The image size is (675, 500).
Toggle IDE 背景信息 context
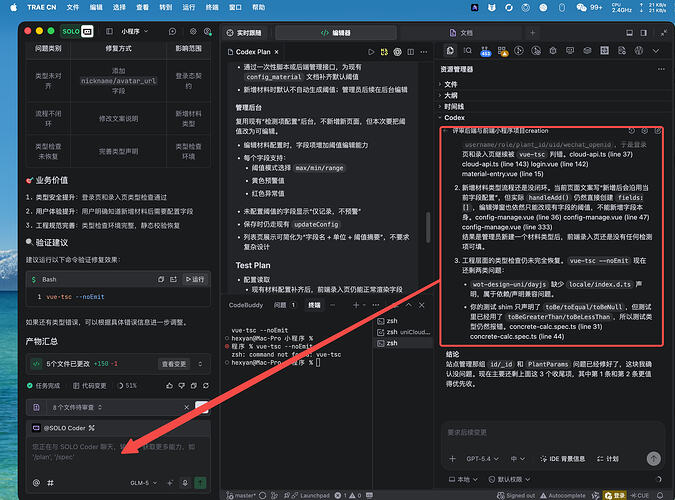point(563,459)
